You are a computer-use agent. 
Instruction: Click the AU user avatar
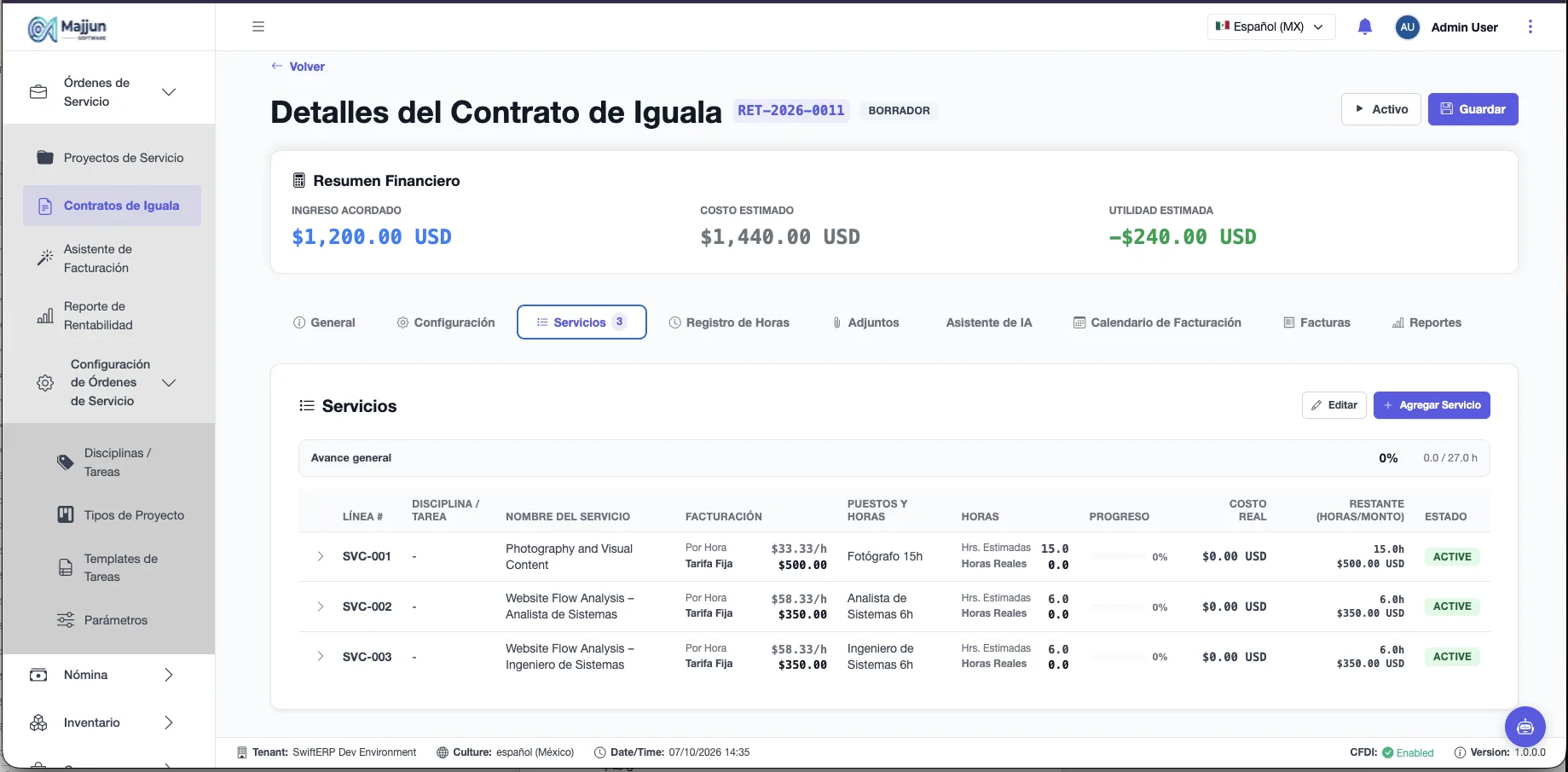(x=1407, y=27)
